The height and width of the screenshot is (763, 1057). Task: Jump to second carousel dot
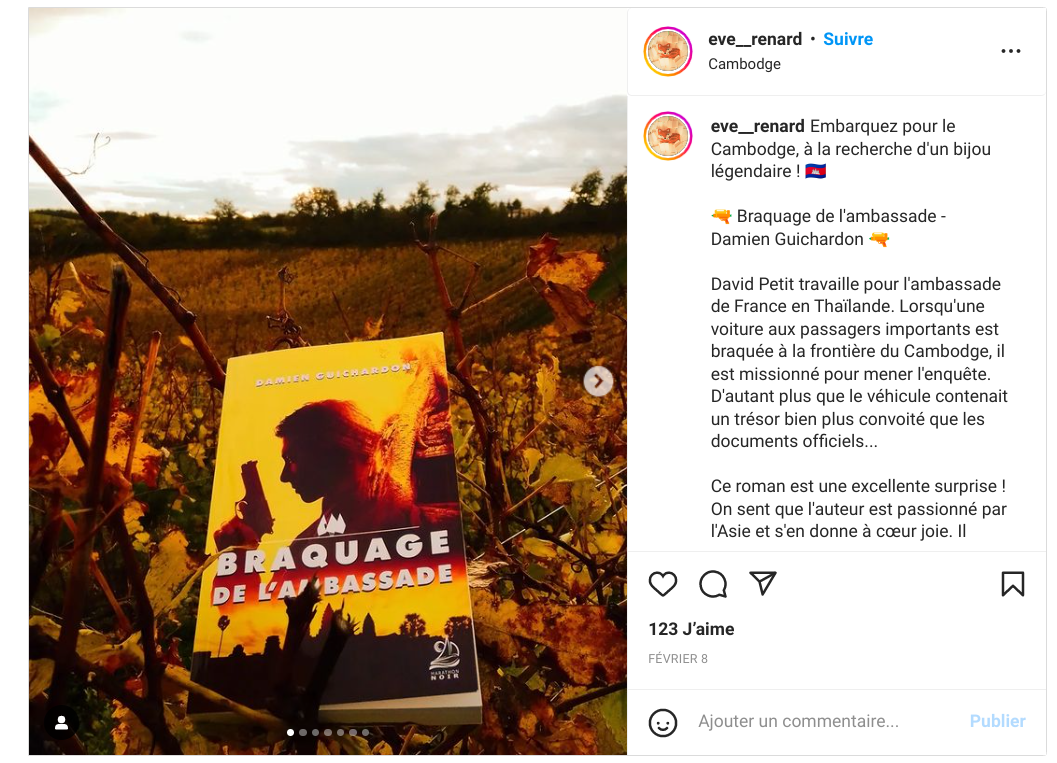click(x=303, y=732)
